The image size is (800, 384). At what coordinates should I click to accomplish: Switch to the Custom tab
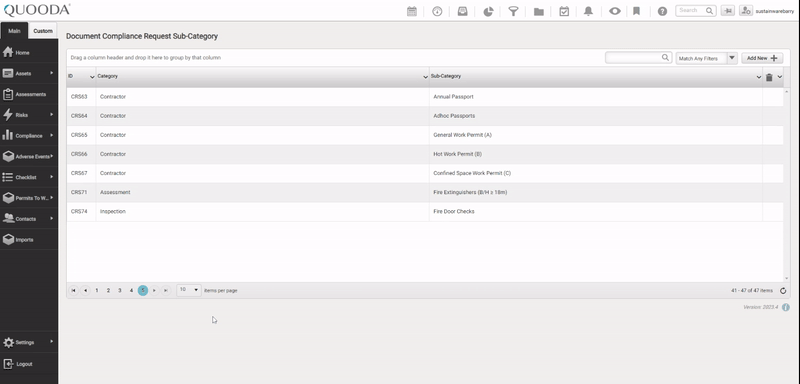43,31
